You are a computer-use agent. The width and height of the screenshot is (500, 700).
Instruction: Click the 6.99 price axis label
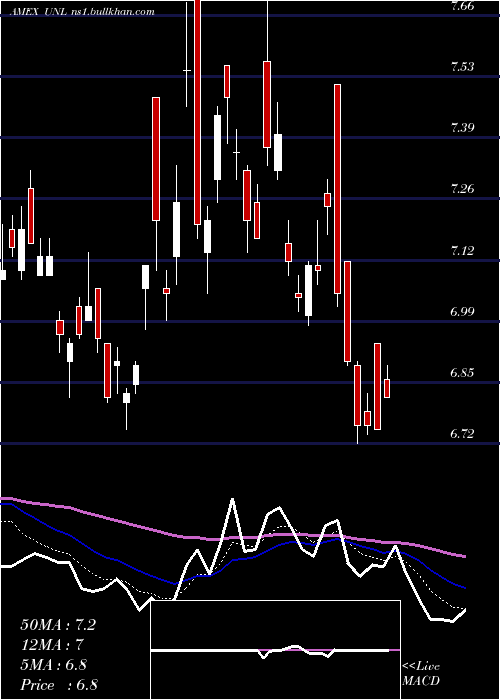click(x=462, y=312)
